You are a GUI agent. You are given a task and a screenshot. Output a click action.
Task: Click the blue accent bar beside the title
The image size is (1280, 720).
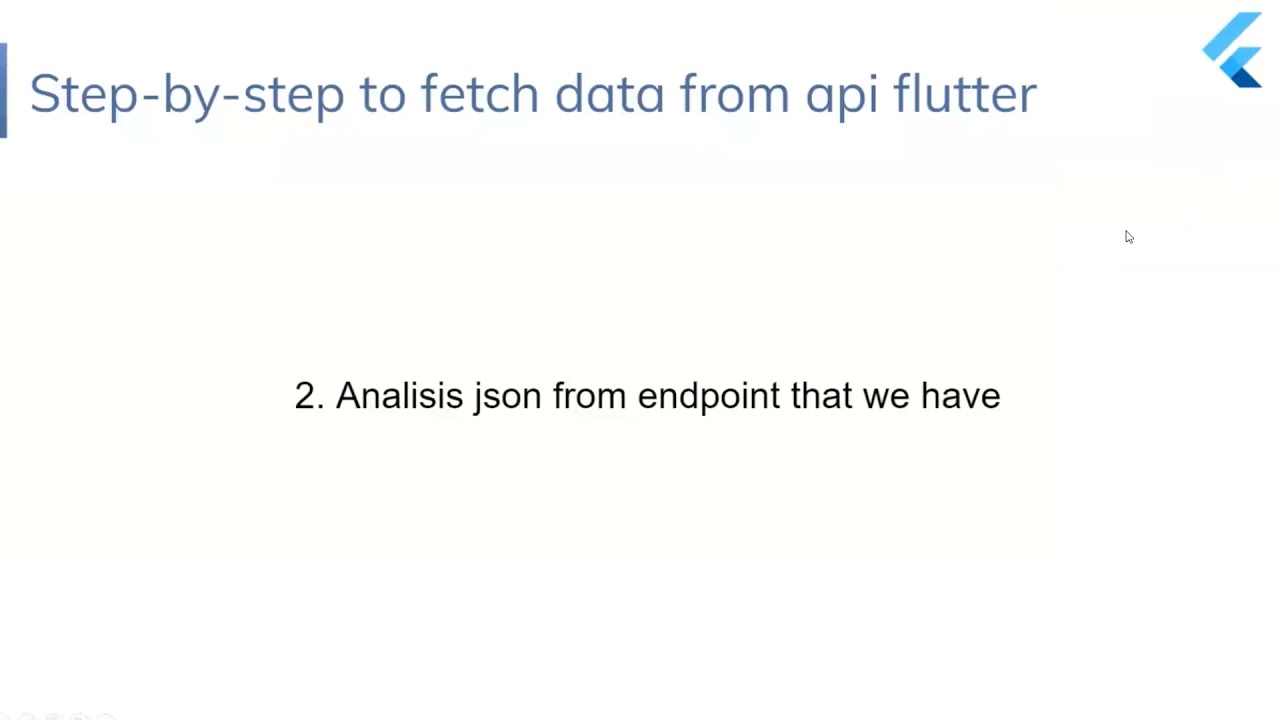pos(4,90)
